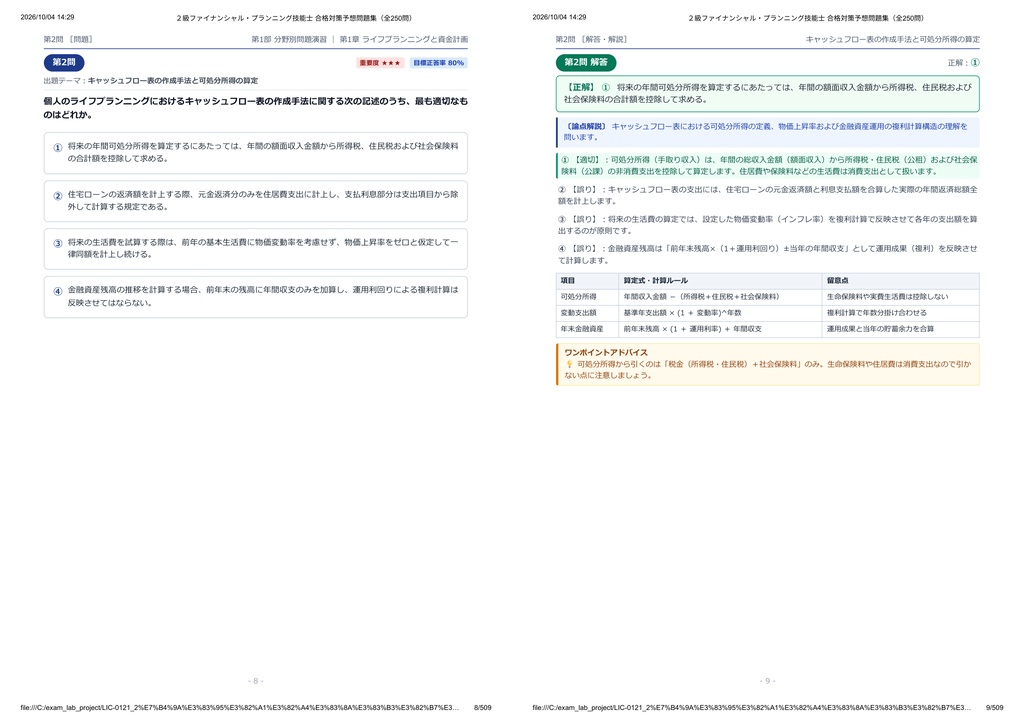Click the green "第2問 解答" badge
The width and height of the screenshot is (1024, 724).
[x=586, y=63]
